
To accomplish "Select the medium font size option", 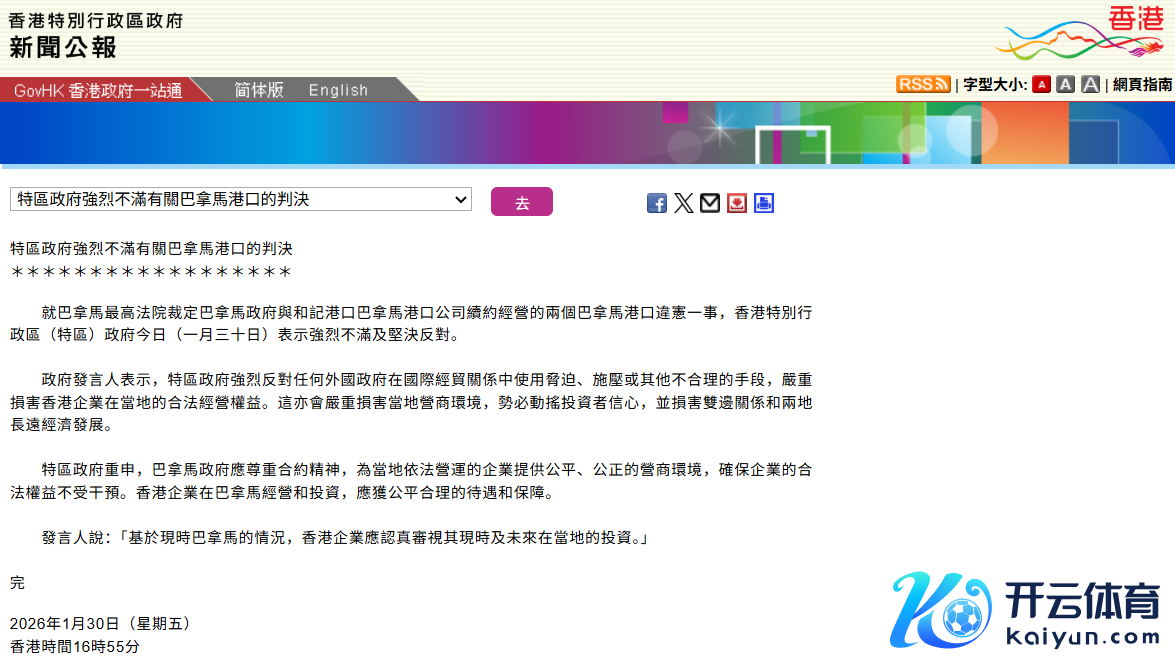I will tap(1065, 85).
